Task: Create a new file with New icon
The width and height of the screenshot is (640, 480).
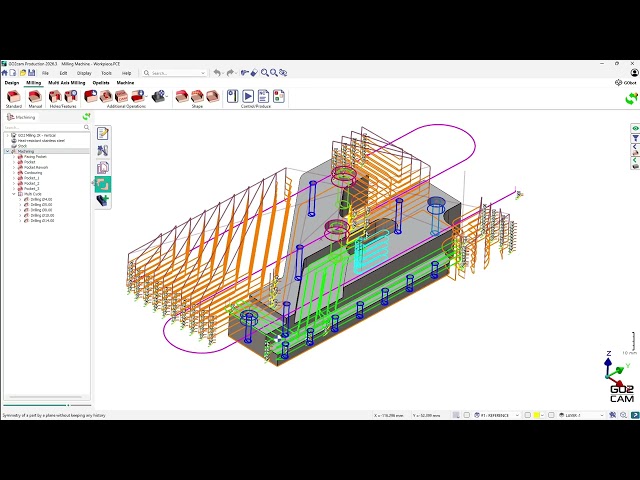Action: click(13, 73)
